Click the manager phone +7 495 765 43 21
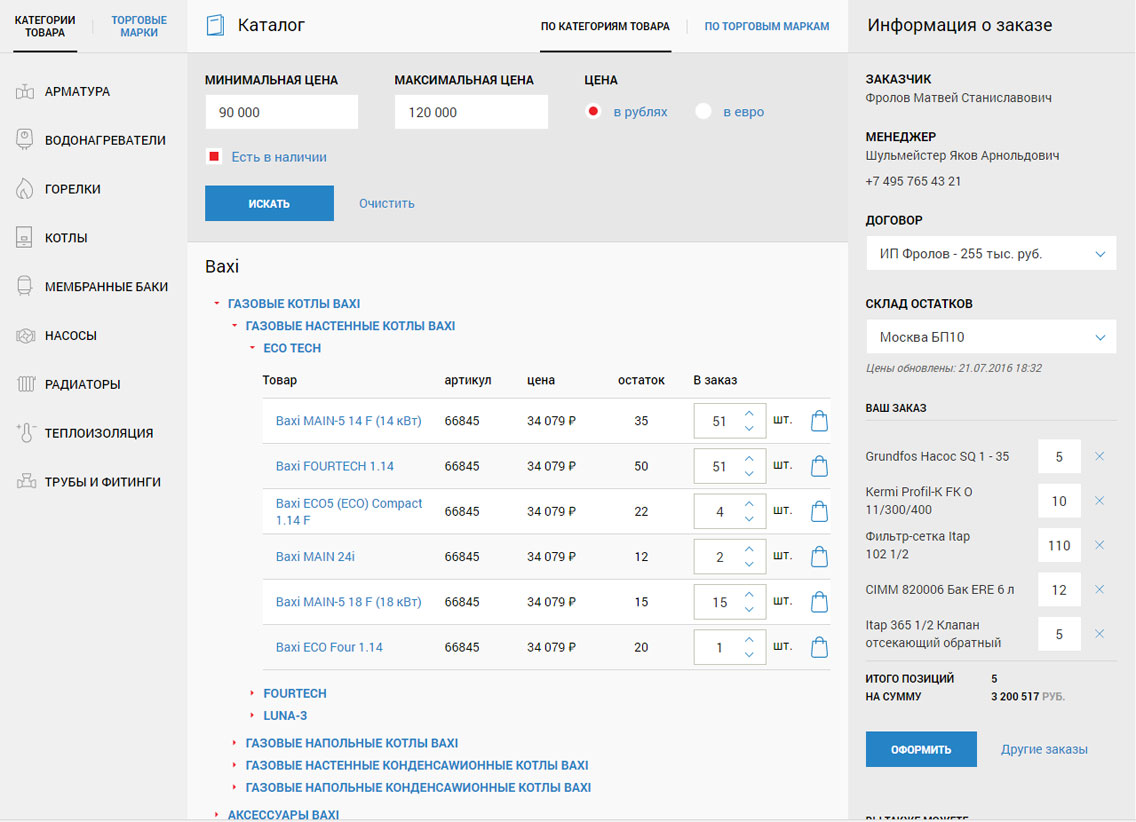1136x822 pixels. pyautogui.click(x=913, y=181)
